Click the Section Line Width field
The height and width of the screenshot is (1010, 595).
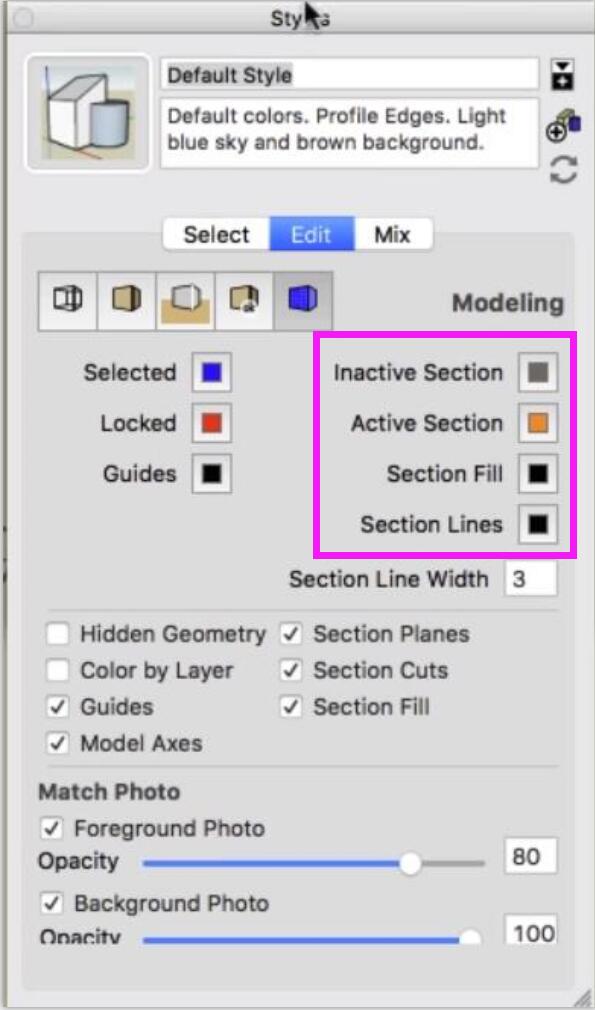[x=531, y=579]
